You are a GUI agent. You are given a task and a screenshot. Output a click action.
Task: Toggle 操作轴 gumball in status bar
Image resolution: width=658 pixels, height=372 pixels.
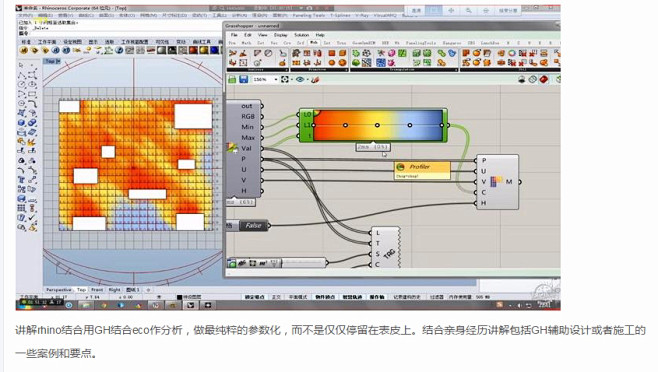(x=377, y=297)
